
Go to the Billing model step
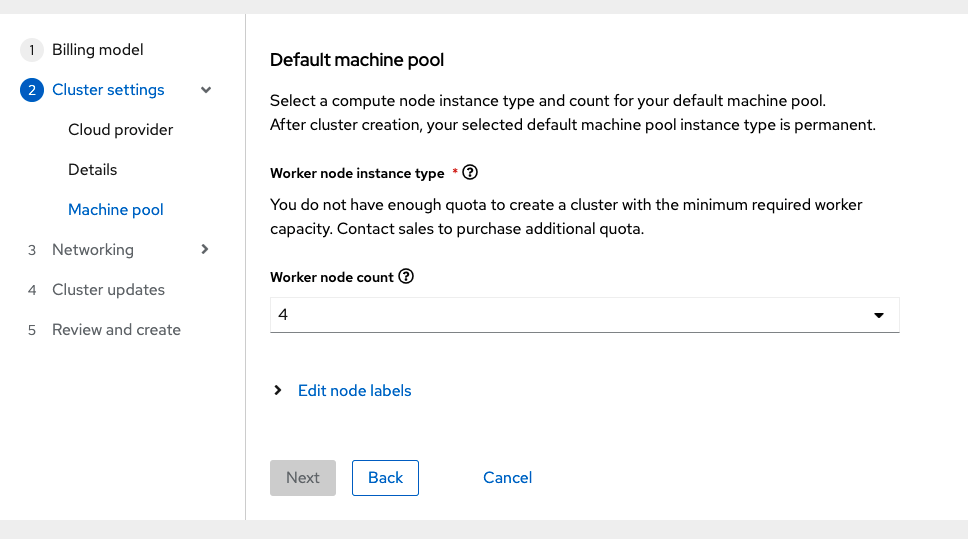click(98, 50)
